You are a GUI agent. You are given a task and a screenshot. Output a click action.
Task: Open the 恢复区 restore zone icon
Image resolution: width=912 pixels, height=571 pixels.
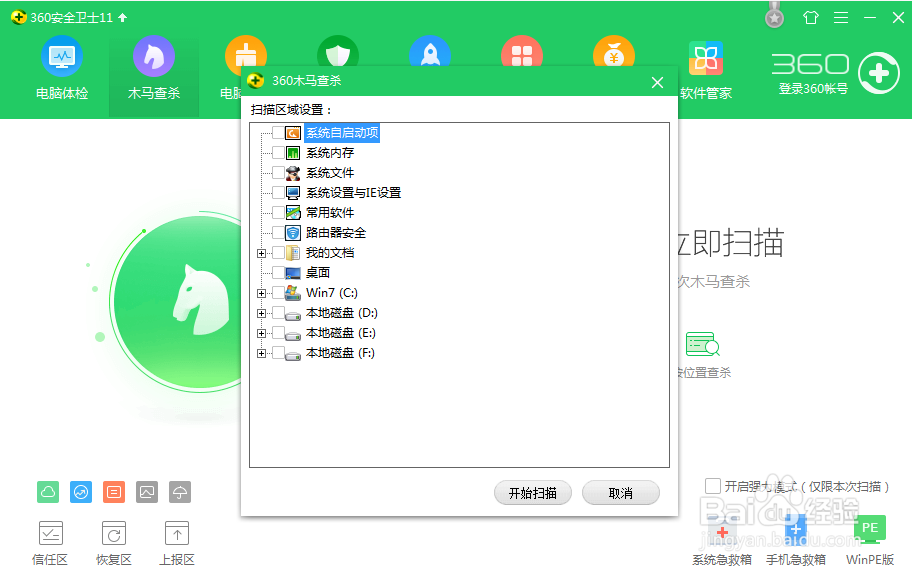click(114, 533)
